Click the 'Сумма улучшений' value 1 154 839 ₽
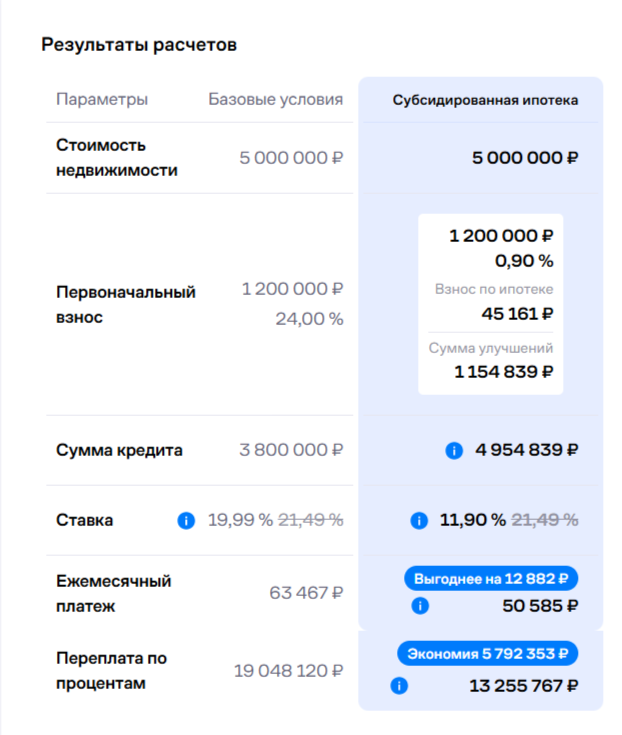The height and width of the screenshot is (735, 622). click(x=504, y=372)
